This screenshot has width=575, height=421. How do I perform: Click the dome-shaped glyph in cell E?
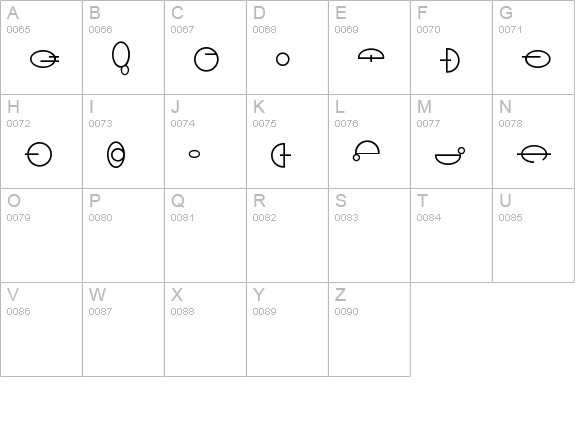click(x=371, y=55)
